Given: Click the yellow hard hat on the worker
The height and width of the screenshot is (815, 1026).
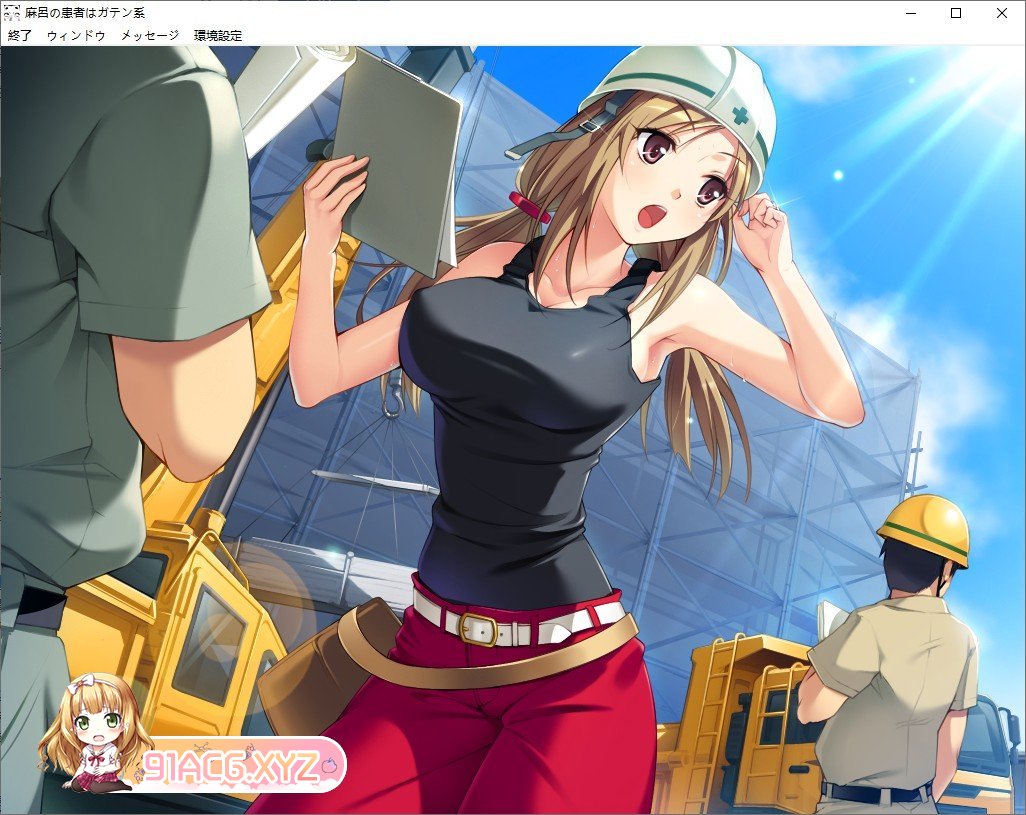Looking at the screenshot, I should point(925,527).
